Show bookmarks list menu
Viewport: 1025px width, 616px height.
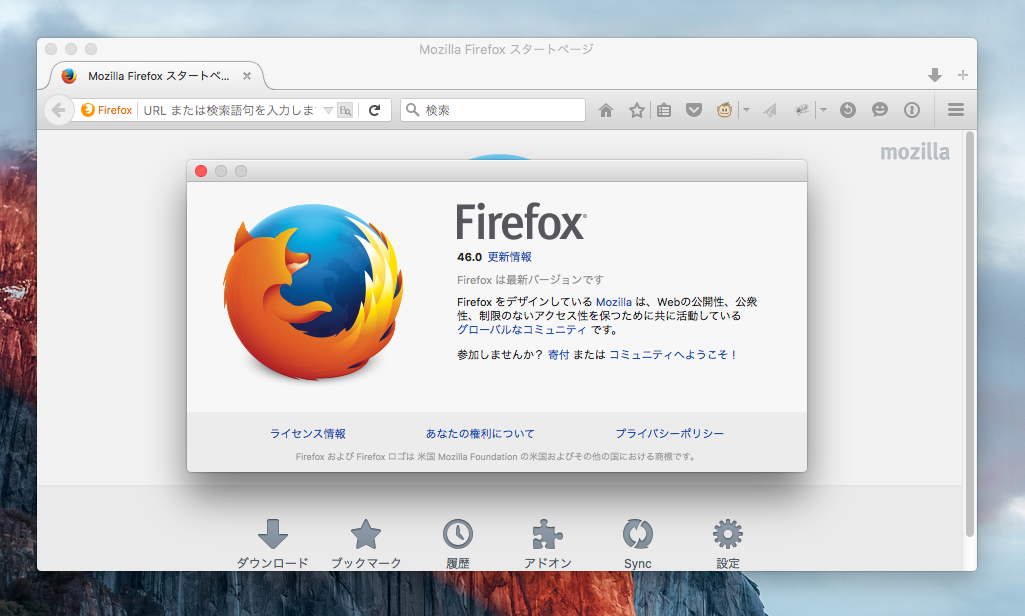[664, 110]
